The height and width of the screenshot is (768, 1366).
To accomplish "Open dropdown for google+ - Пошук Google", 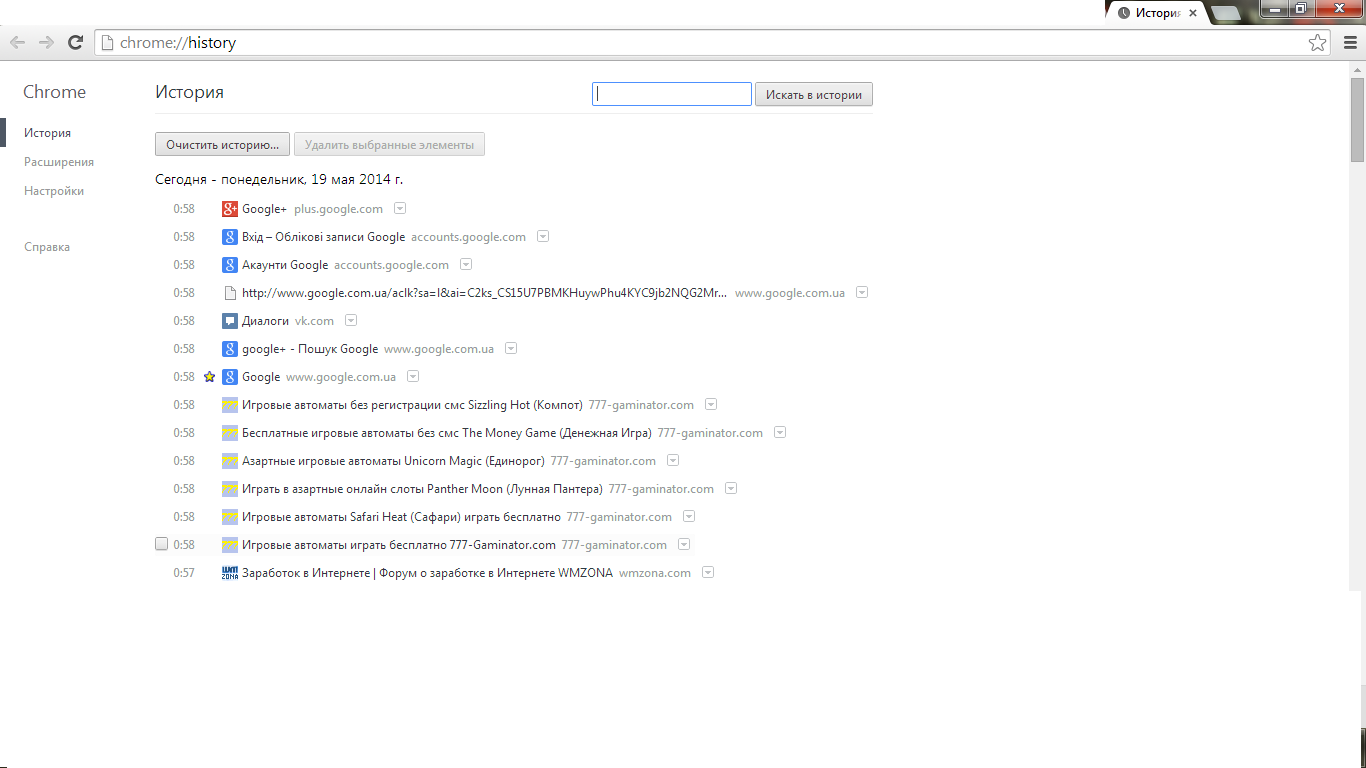I will (511, 349).
